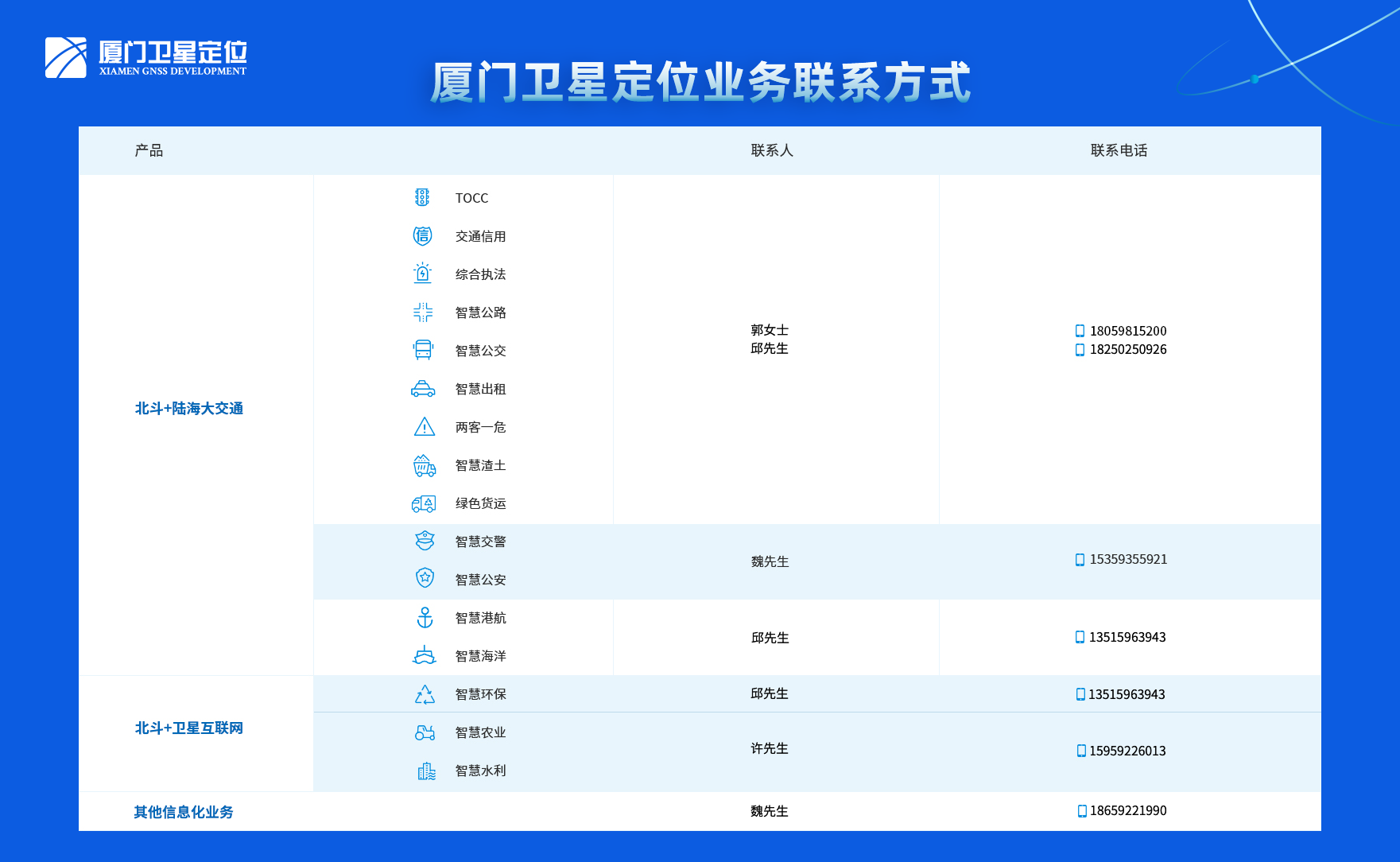Select the 智慧公路 smart highway icon
The image size is (1400, 862).
(x=424, y=312)
